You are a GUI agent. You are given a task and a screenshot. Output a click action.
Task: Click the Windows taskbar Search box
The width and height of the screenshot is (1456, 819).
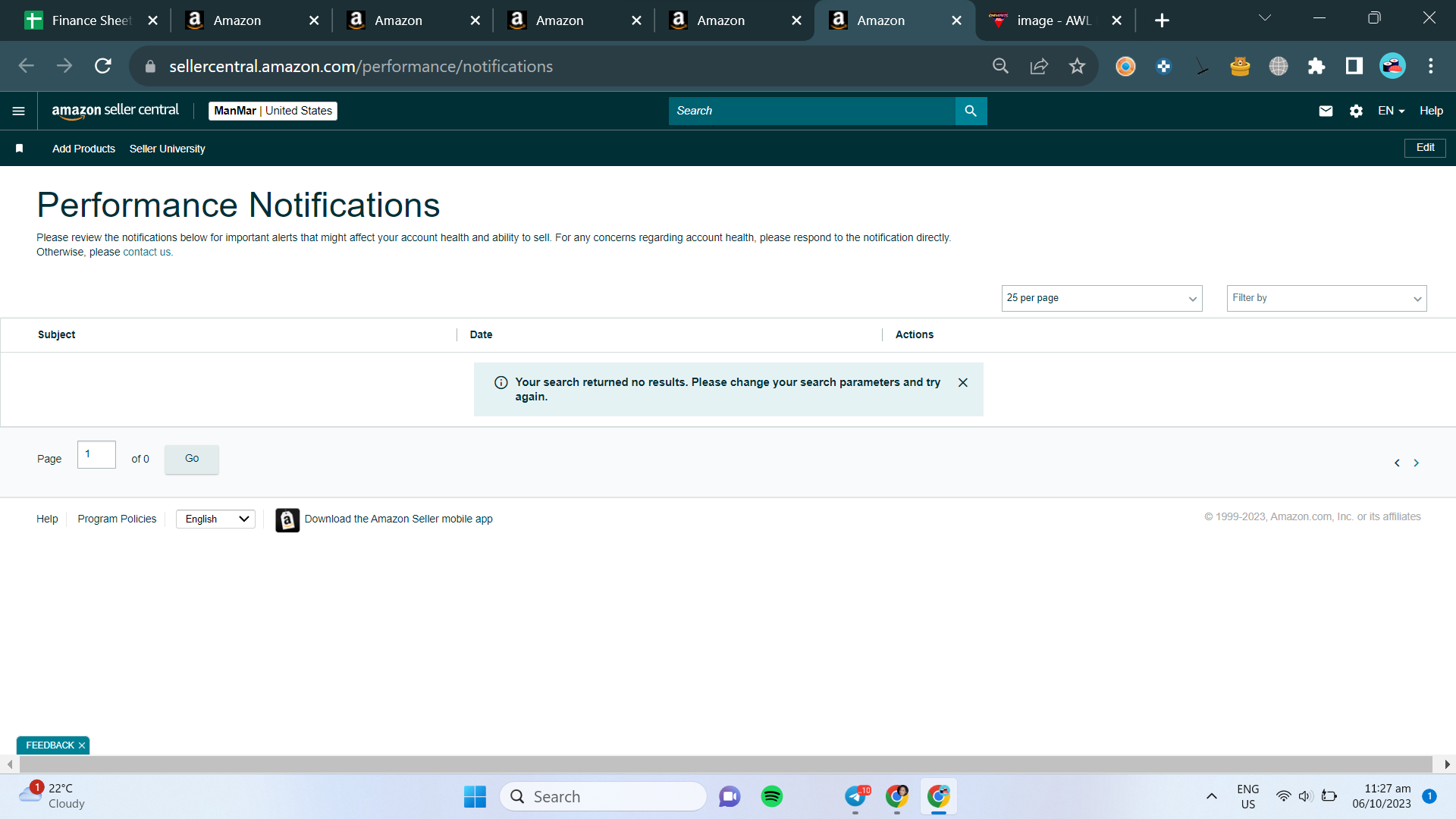[603, 796]
